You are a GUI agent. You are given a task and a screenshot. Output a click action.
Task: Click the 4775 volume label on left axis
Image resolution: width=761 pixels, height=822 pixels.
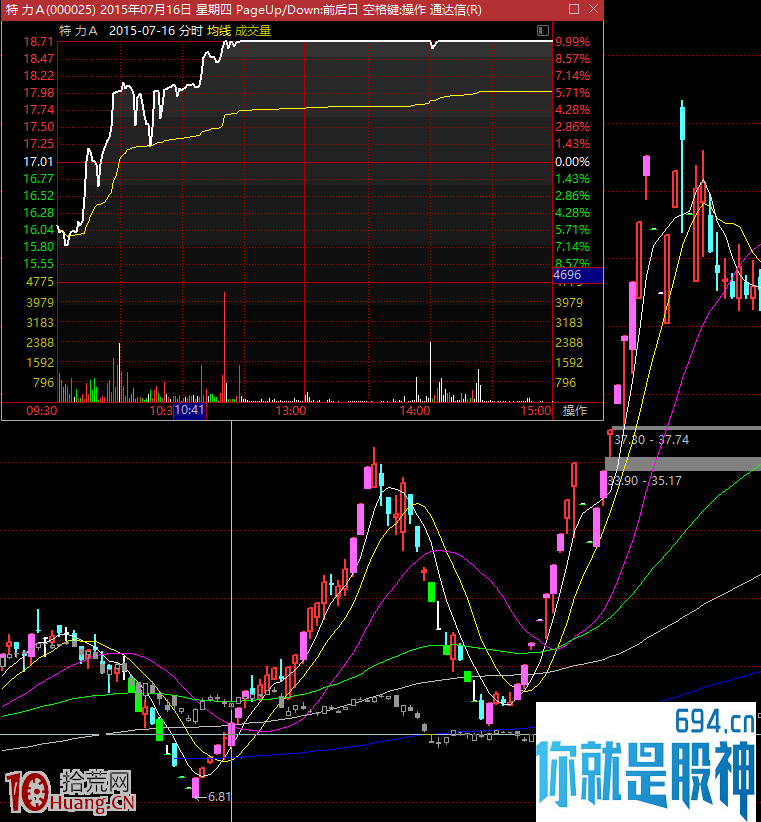40,282
